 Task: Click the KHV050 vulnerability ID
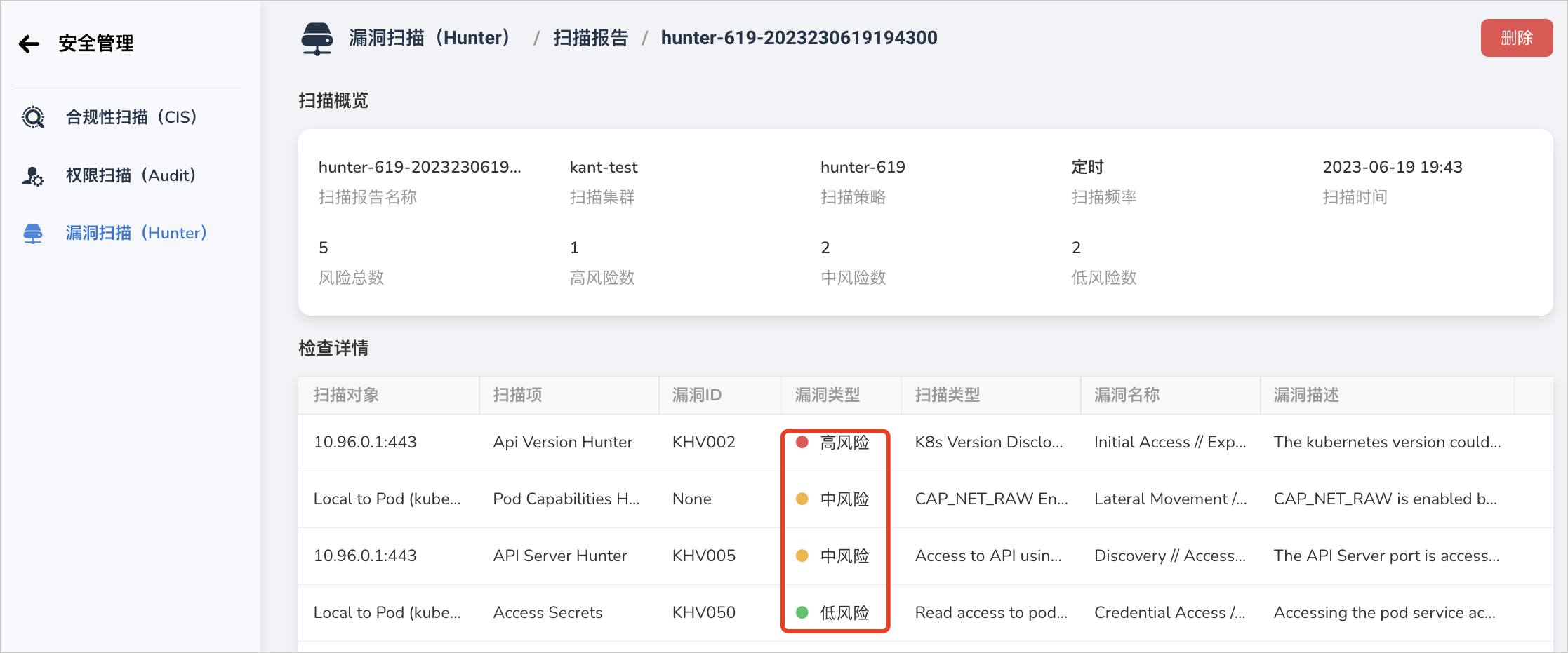tap(703, 612)
